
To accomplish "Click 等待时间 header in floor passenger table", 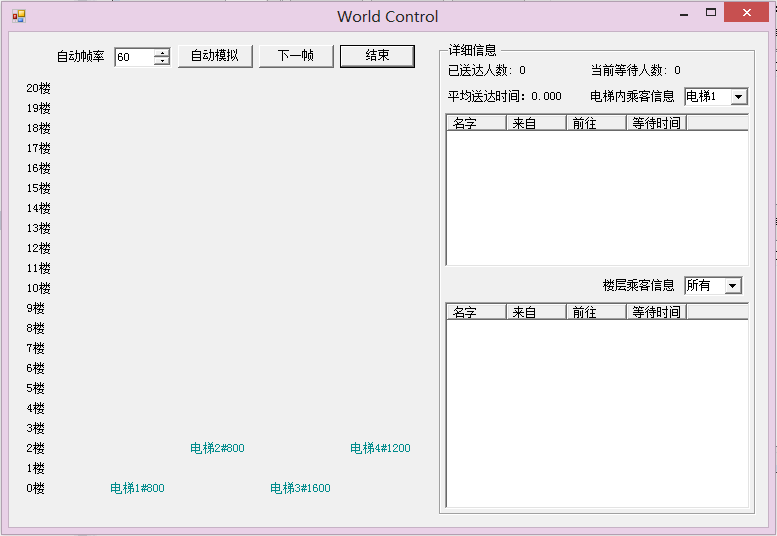I will [x=657, y=312].
